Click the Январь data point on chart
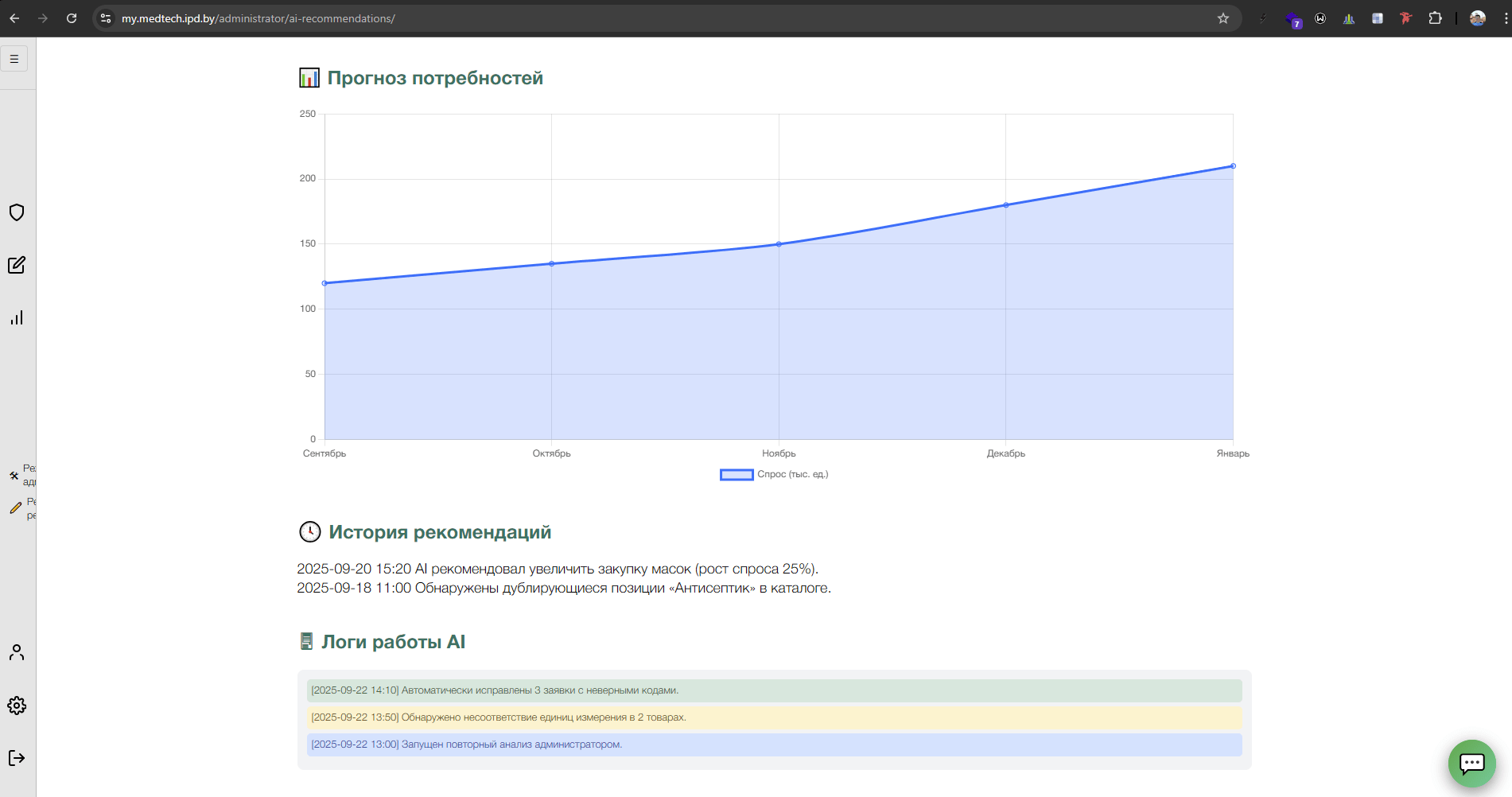Viewport: 1512px width, 797px height. tap(1233, 166)
